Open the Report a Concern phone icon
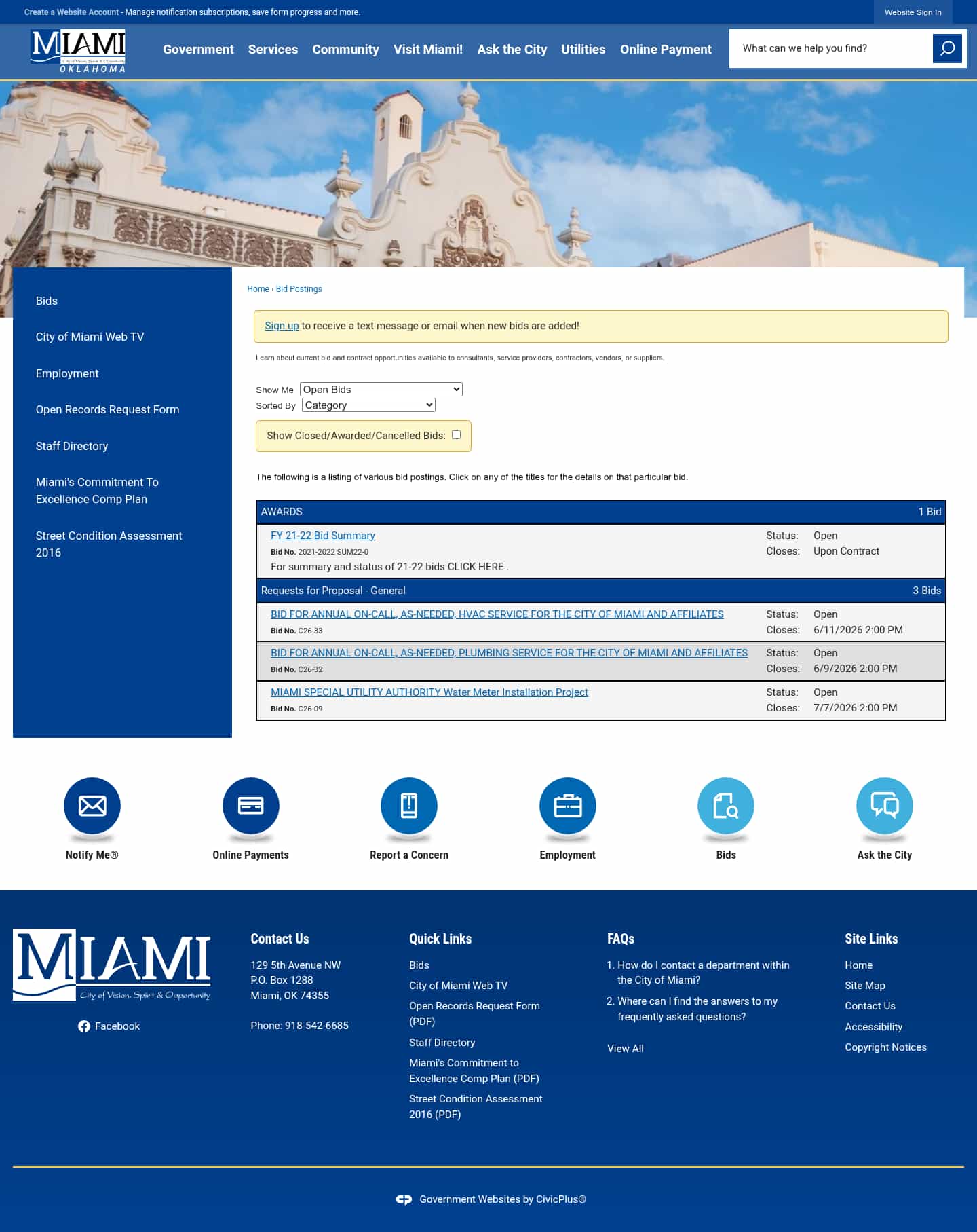Viewport: 977px width, 1232px height. (x=409, y=806)
